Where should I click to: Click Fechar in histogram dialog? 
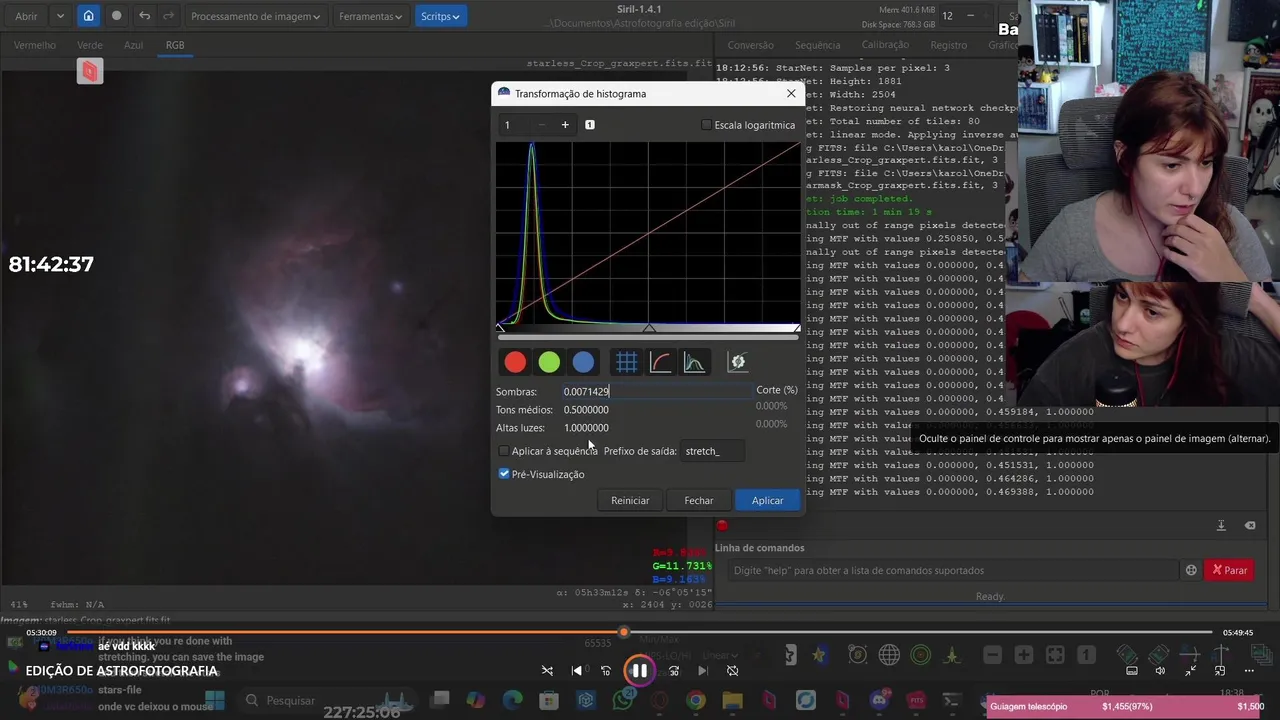point(699,500)
